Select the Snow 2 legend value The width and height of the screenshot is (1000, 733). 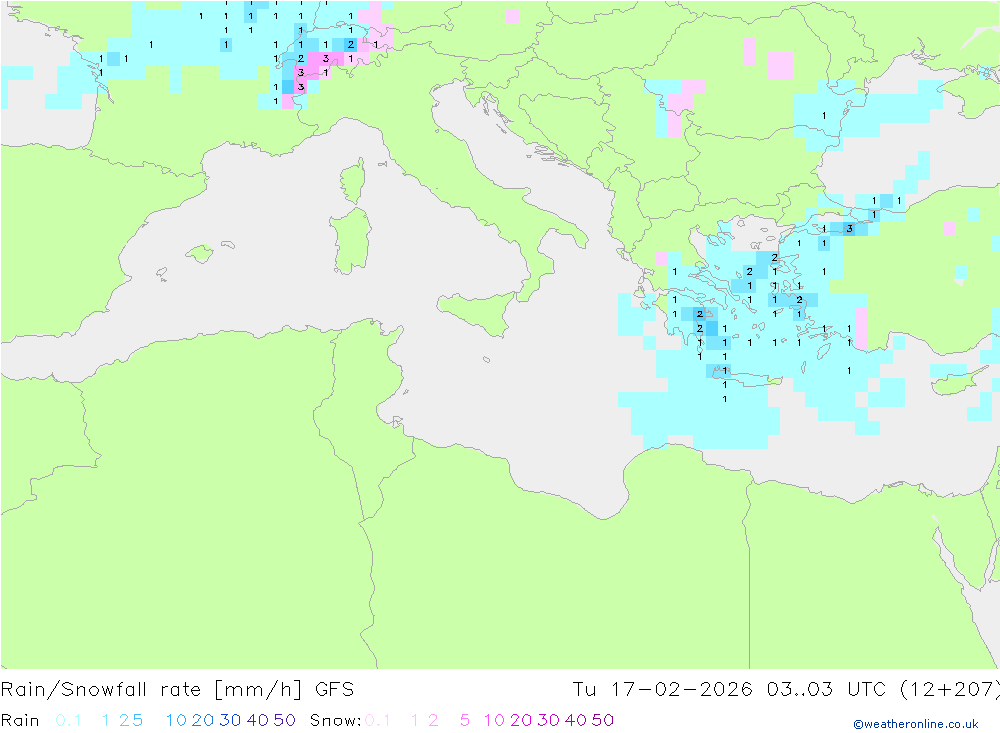(x=433, y=720)
